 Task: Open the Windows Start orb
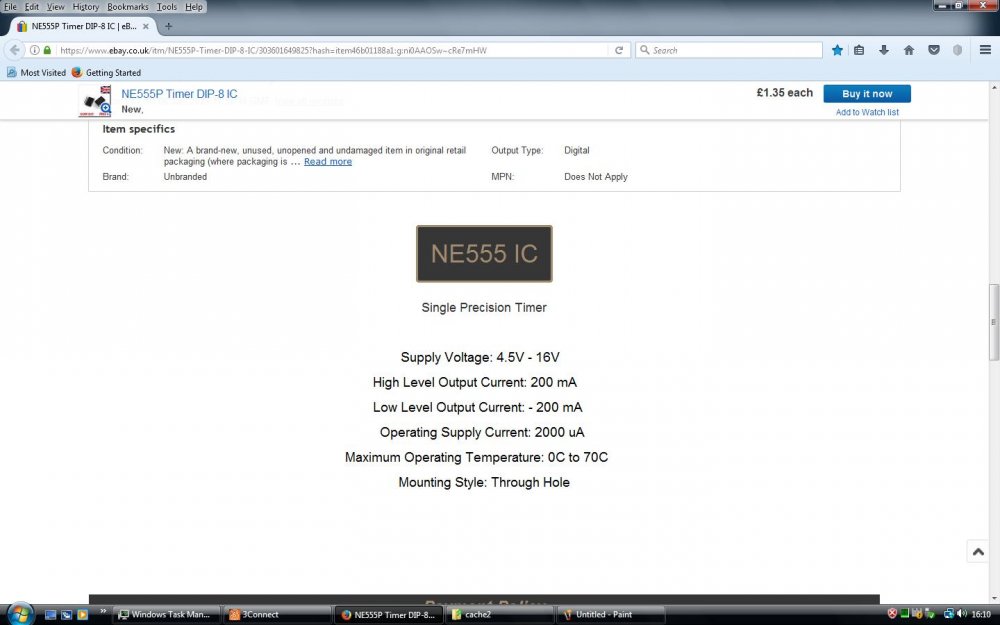point(20,614)
